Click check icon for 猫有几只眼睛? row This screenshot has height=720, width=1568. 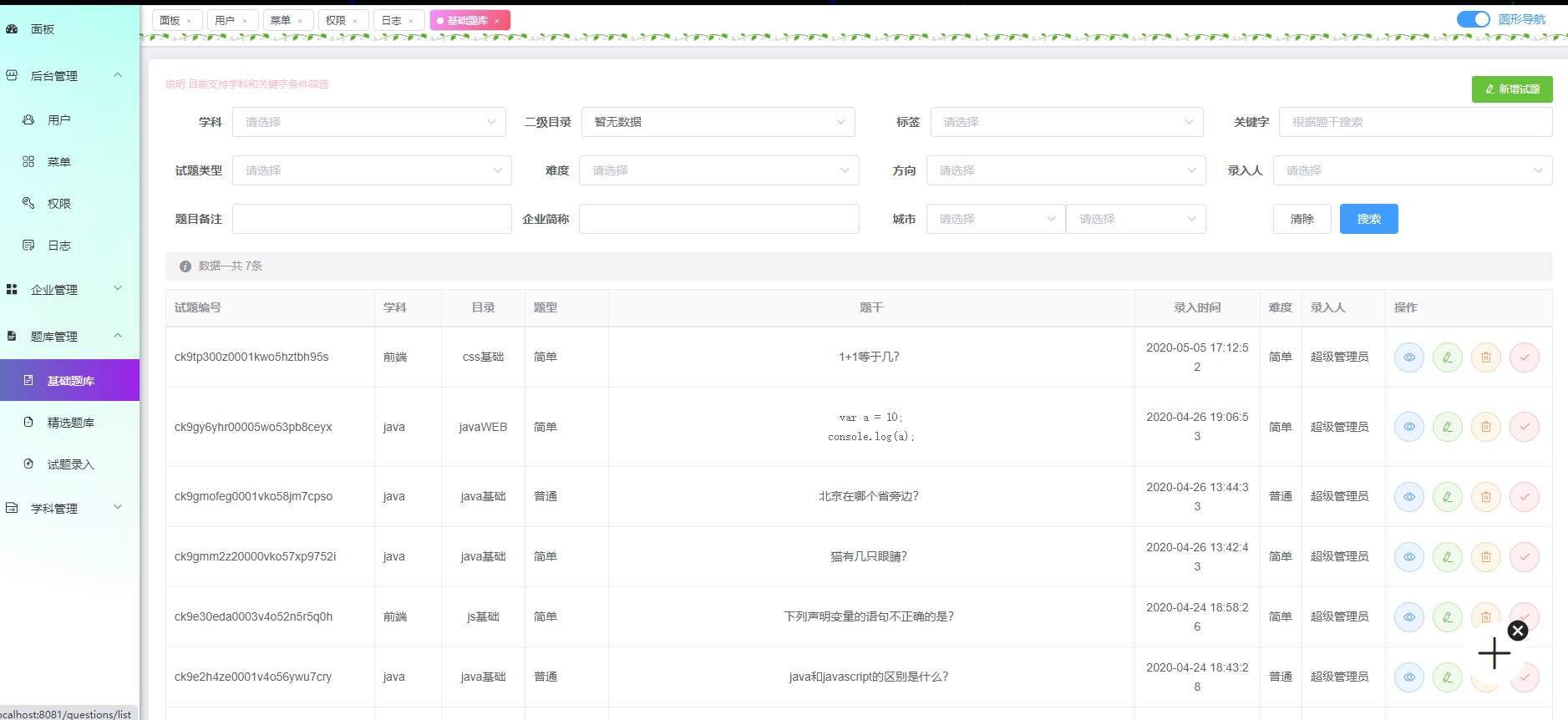click(x=1525, y=557)
